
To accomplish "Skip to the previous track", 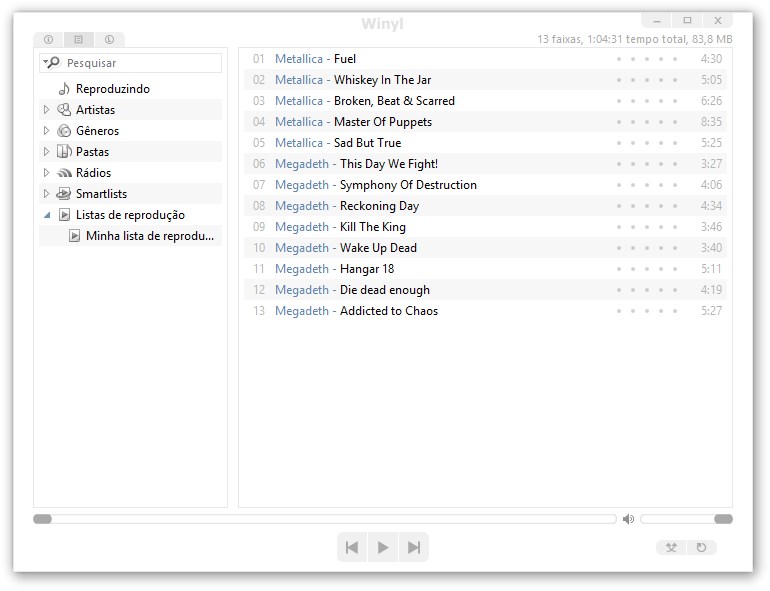I will point(352,547).
